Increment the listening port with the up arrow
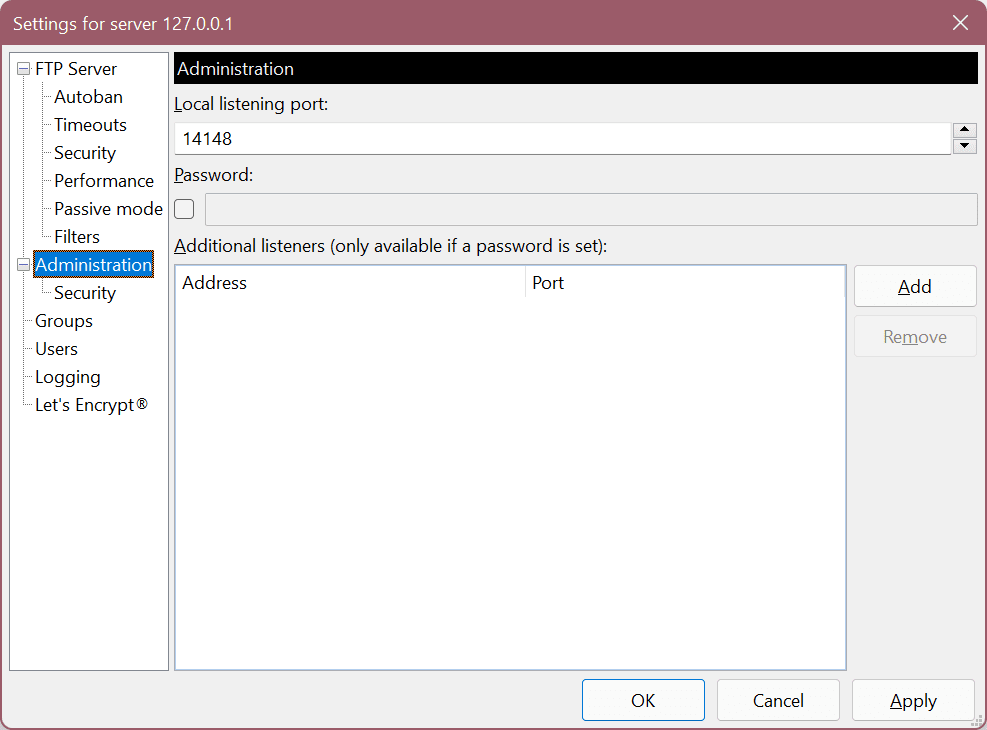Image resolution: width=987 pixels, height=730 pixels. pos(964,129)
